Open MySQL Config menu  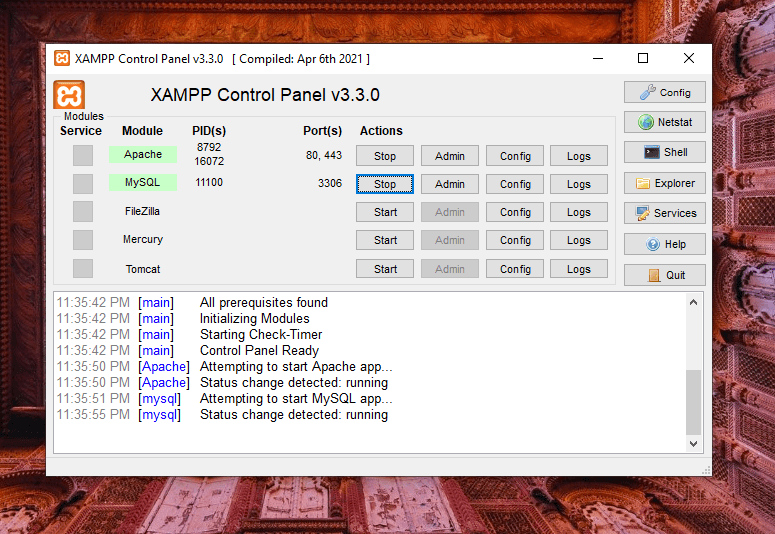(515, 184)
